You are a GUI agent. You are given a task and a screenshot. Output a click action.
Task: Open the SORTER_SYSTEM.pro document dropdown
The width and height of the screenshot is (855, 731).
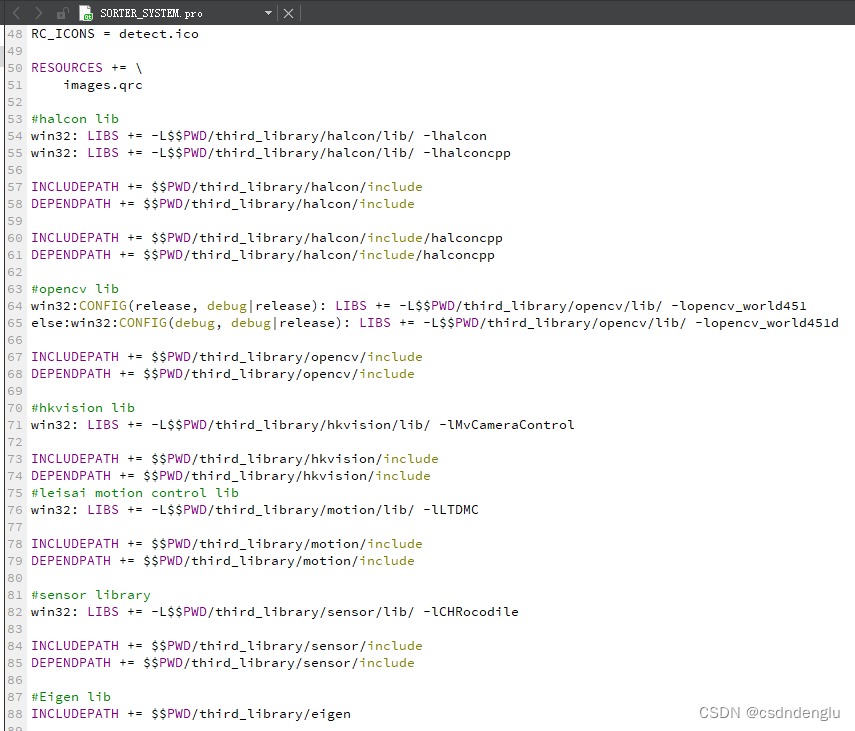[268, 13]
